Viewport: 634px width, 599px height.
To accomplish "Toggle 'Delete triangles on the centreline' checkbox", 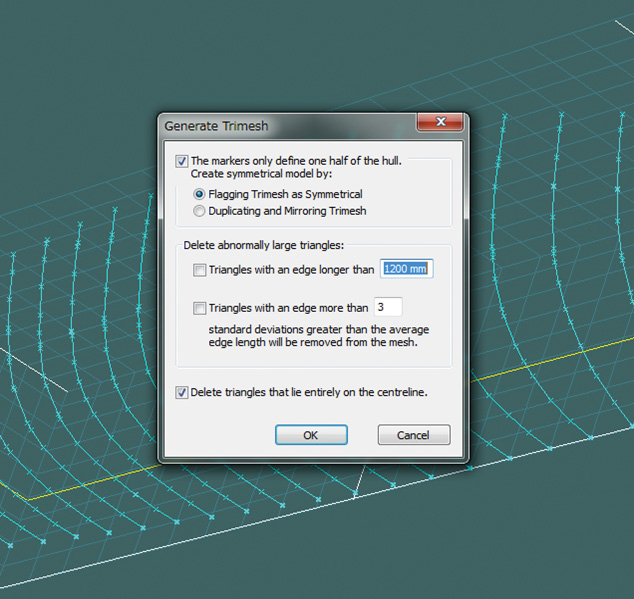I will [182, 392].
